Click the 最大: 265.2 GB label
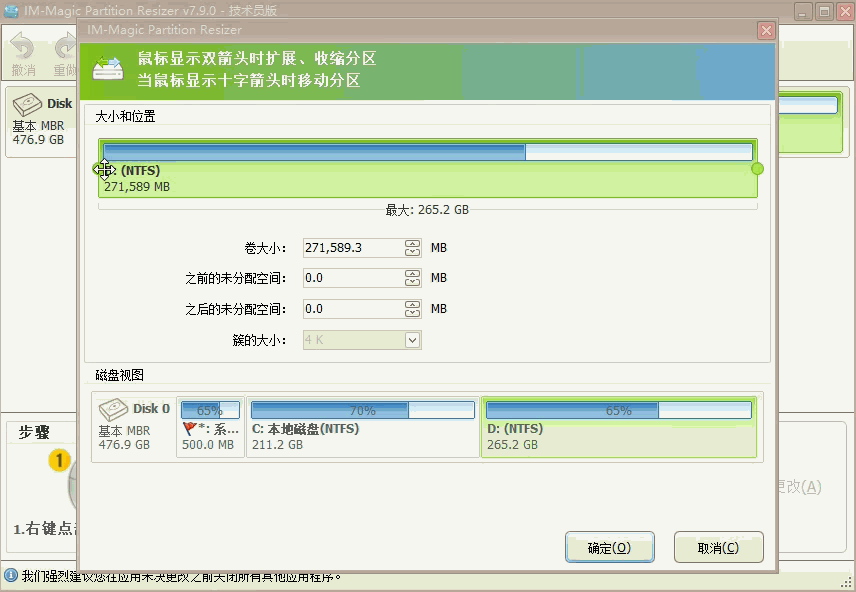 point(427,210)
